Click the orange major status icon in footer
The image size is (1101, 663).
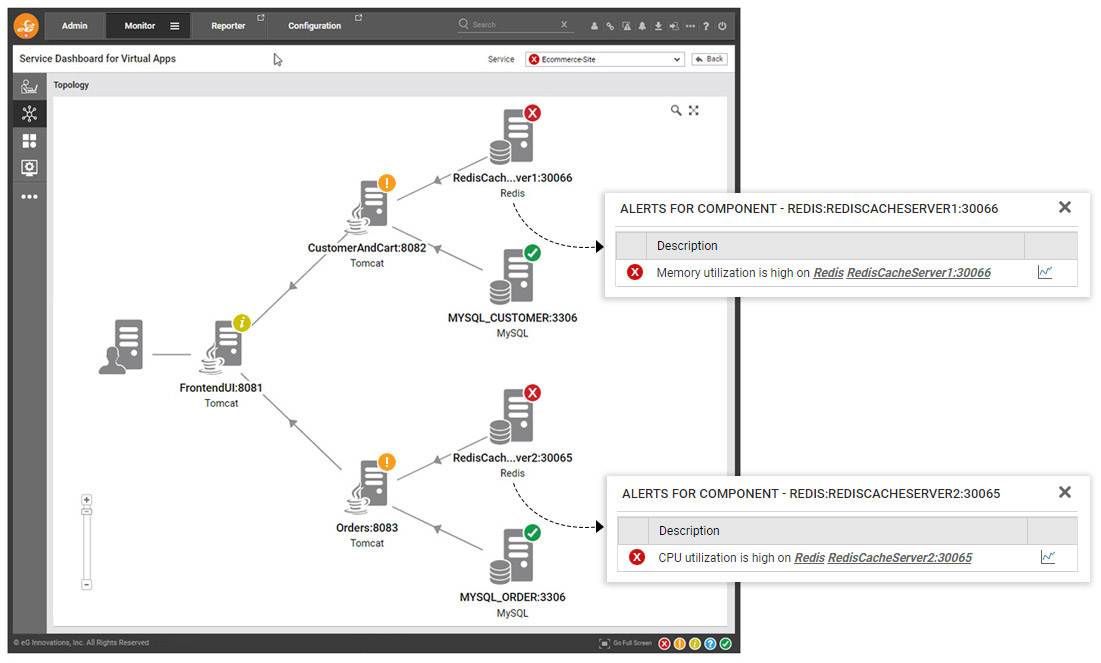680,643
